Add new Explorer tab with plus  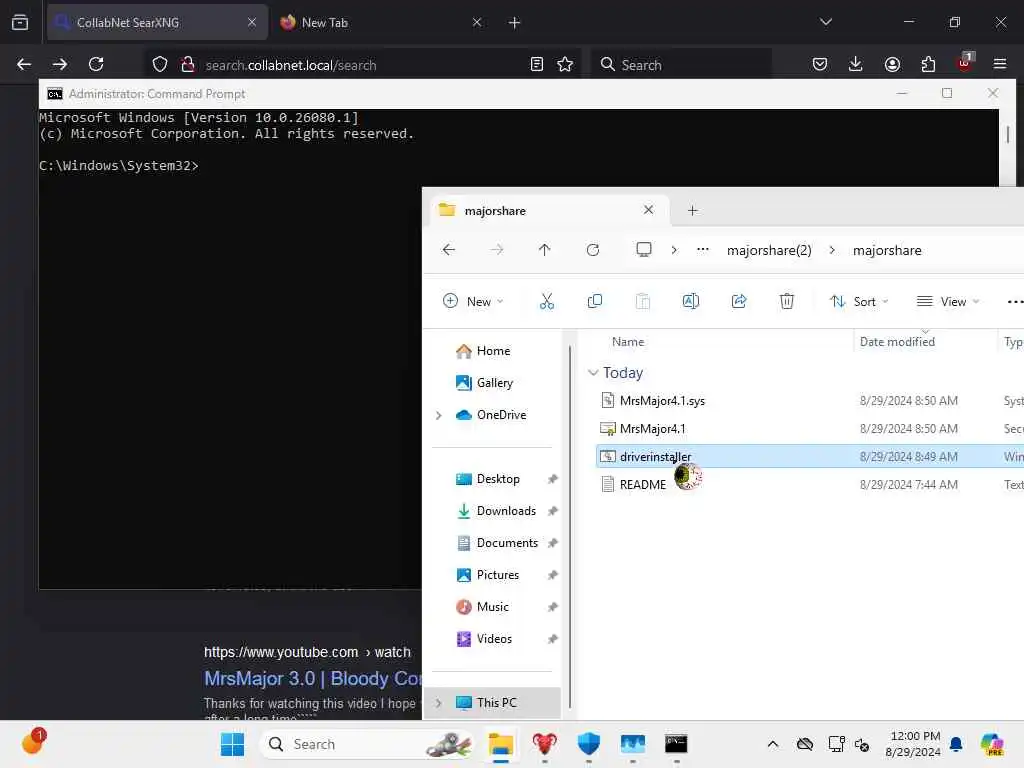(x=693, y=210)
